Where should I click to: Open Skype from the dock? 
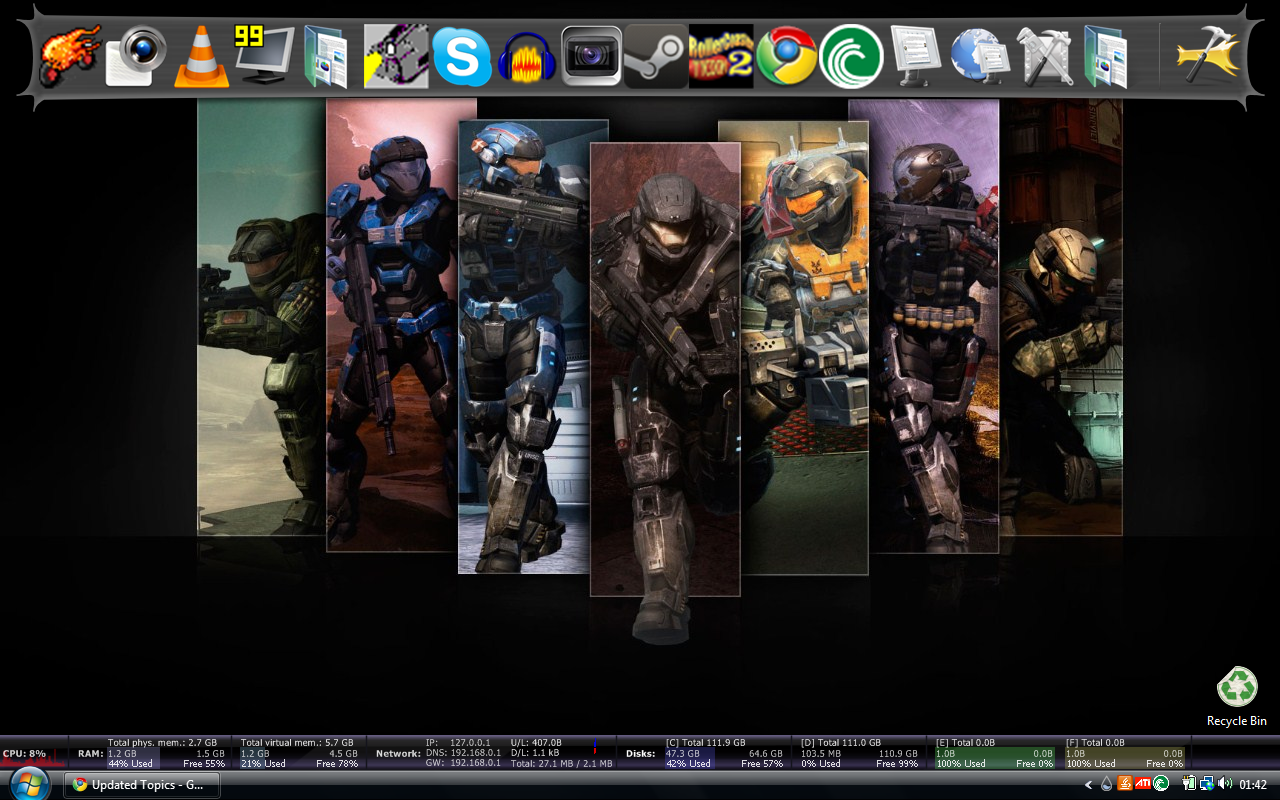(x=462, y=56)
